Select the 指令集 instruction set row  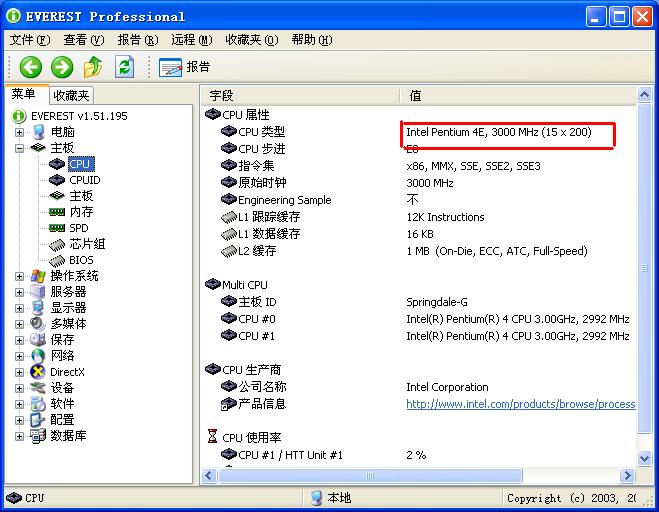(x=419, y=166)
